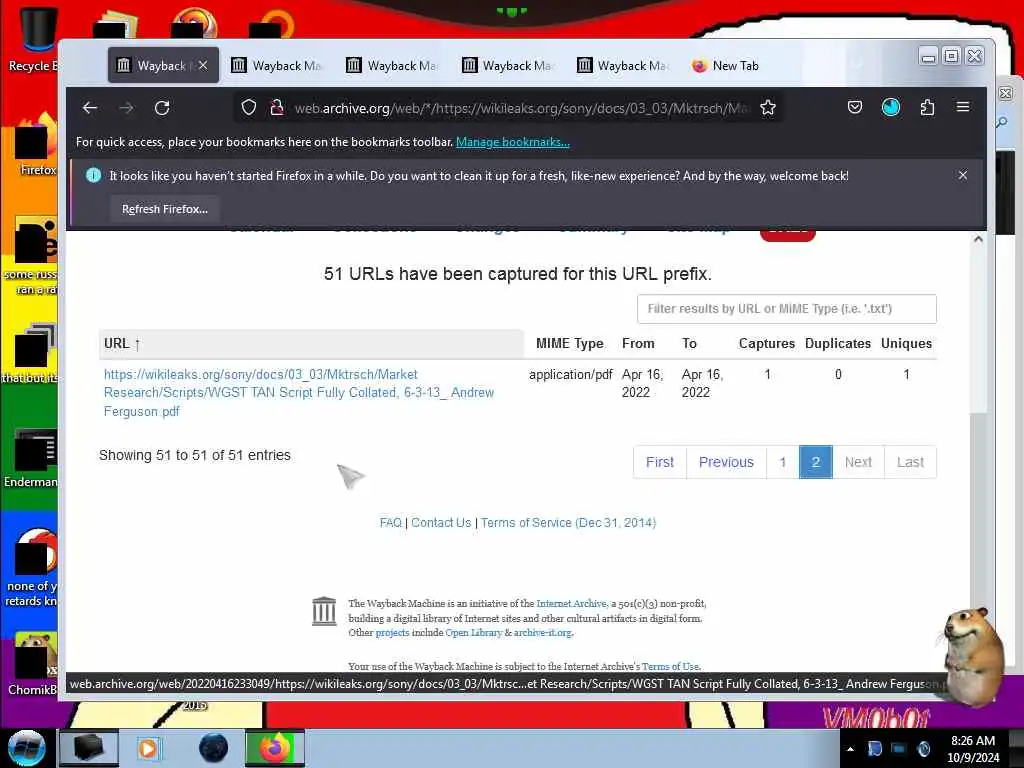Sort the table by URL column header
The image size is (1024, 768).
[311, 344]
